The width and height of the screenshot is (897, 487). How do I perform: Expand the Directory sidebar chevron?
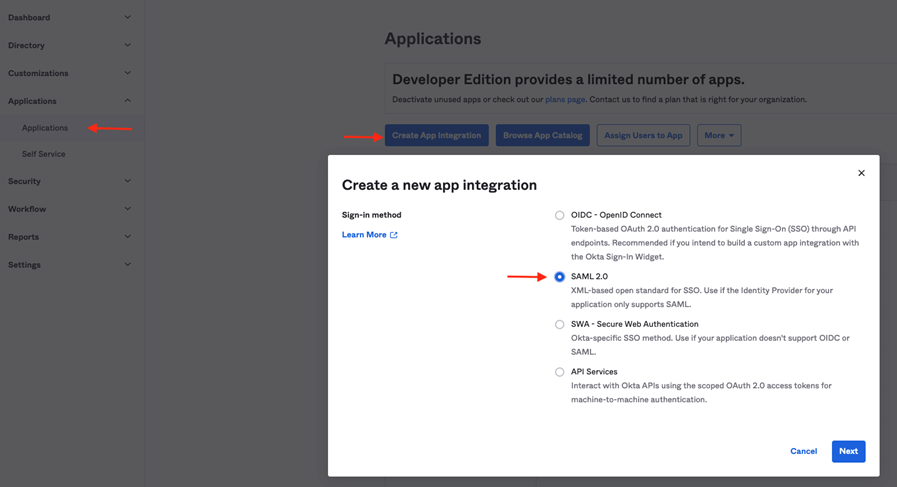pos(128,45)
